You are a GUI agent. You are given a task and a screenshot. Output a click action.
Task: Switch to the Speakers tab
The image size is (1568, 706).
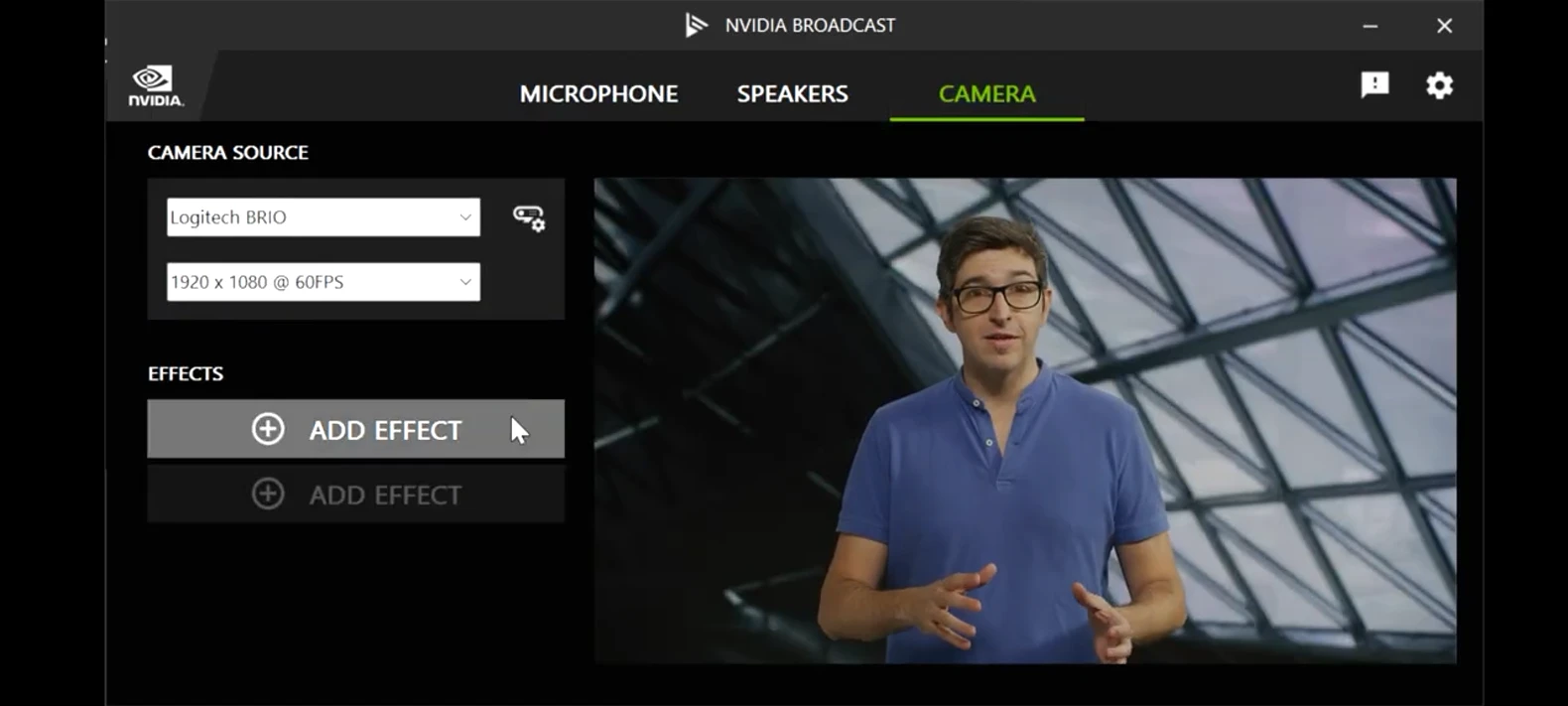point(792,93)
